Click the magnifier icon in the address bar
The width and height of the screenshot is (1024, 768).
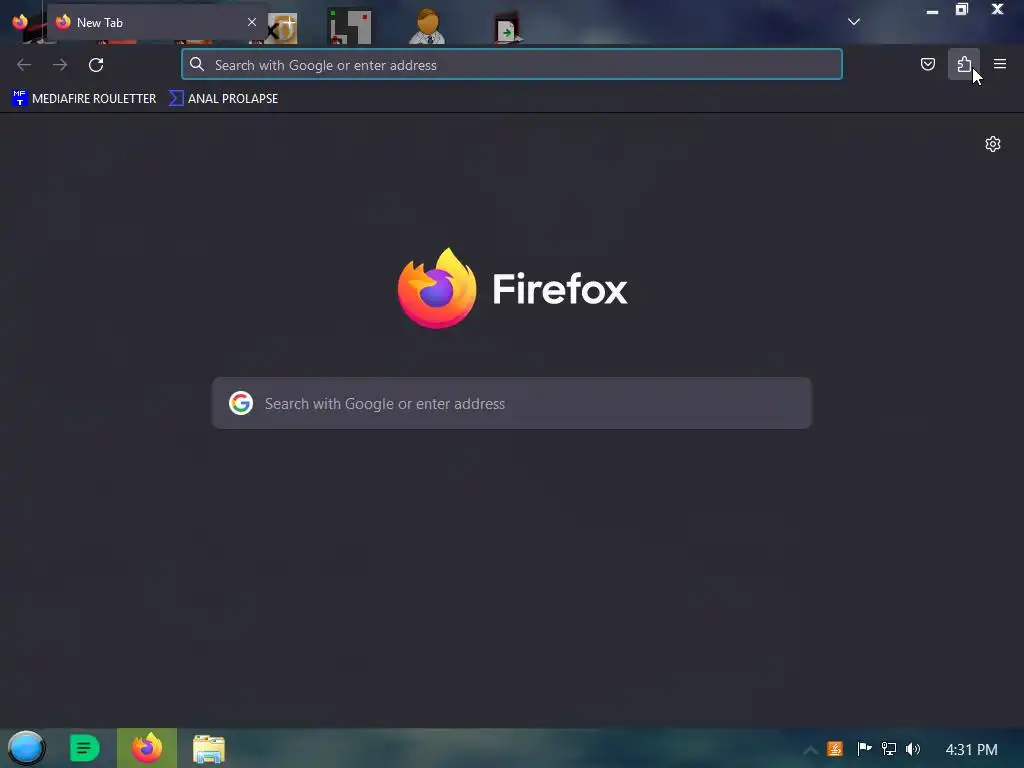[x=197, y=64]
